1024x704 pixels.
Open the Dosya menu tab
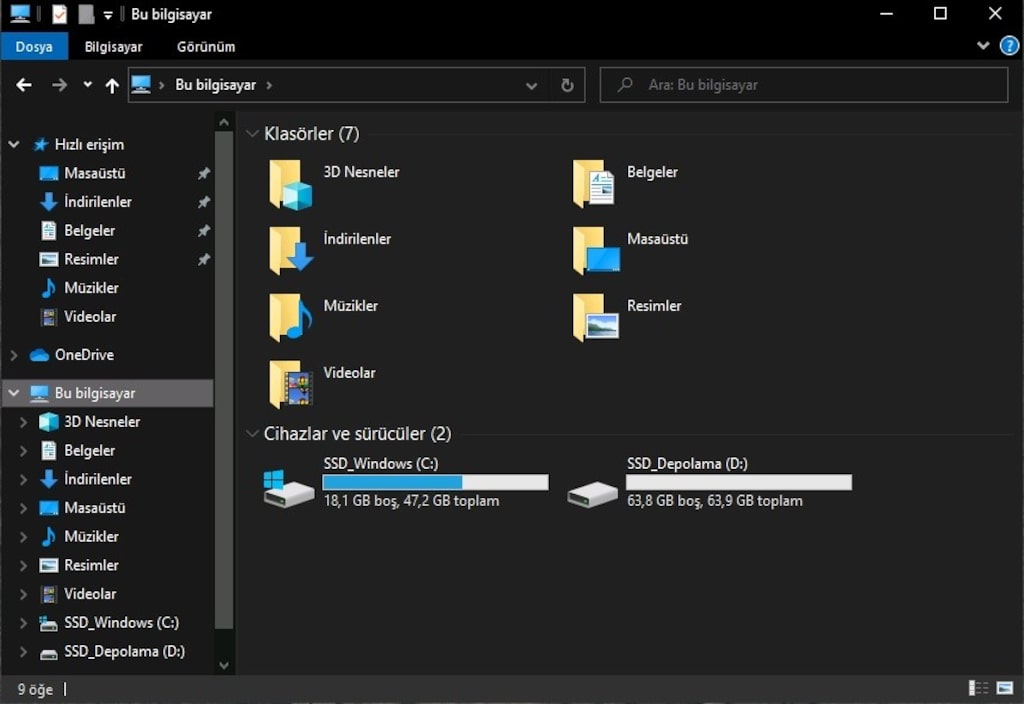pyautogui.click(x=34, y=46)
